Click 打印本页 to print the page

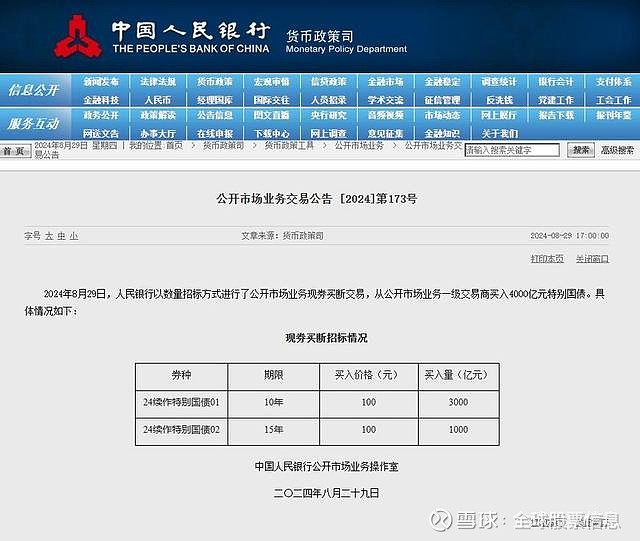pyautogui.click(x=547, y=259)
